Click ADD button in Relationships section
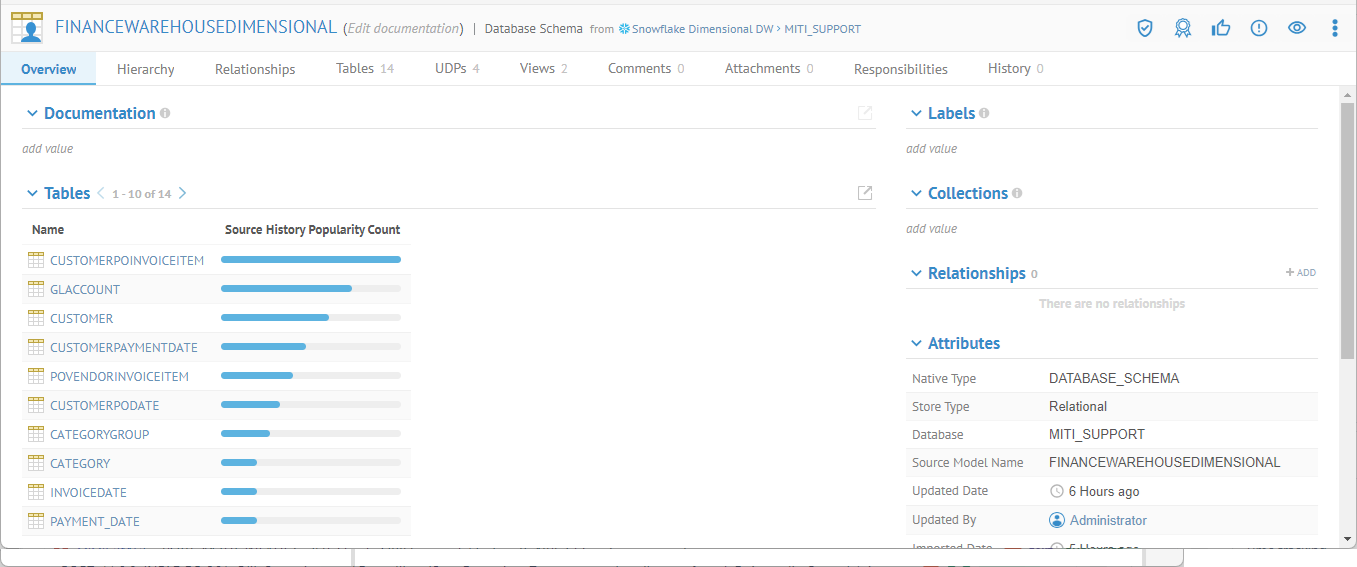Image resolution: width=1357 pixels, height=567 pixels. click(1300, 273)
